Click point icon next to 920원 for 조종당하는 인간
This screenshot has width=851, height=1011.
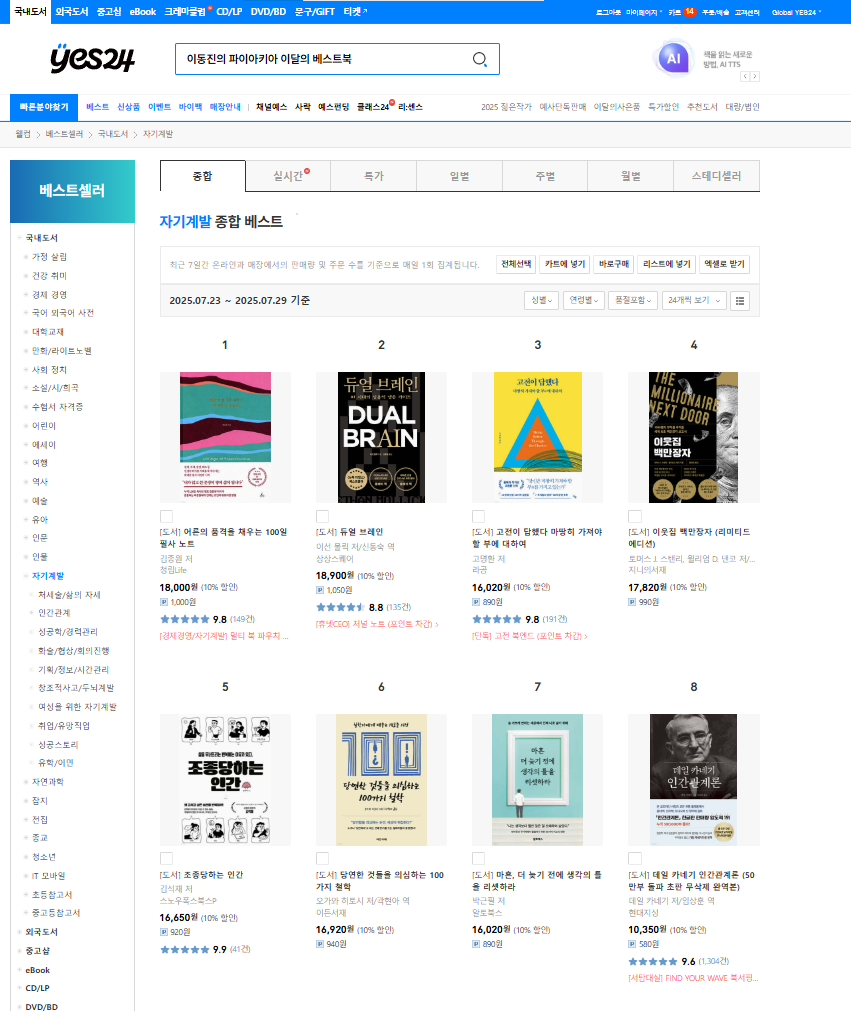164,932
